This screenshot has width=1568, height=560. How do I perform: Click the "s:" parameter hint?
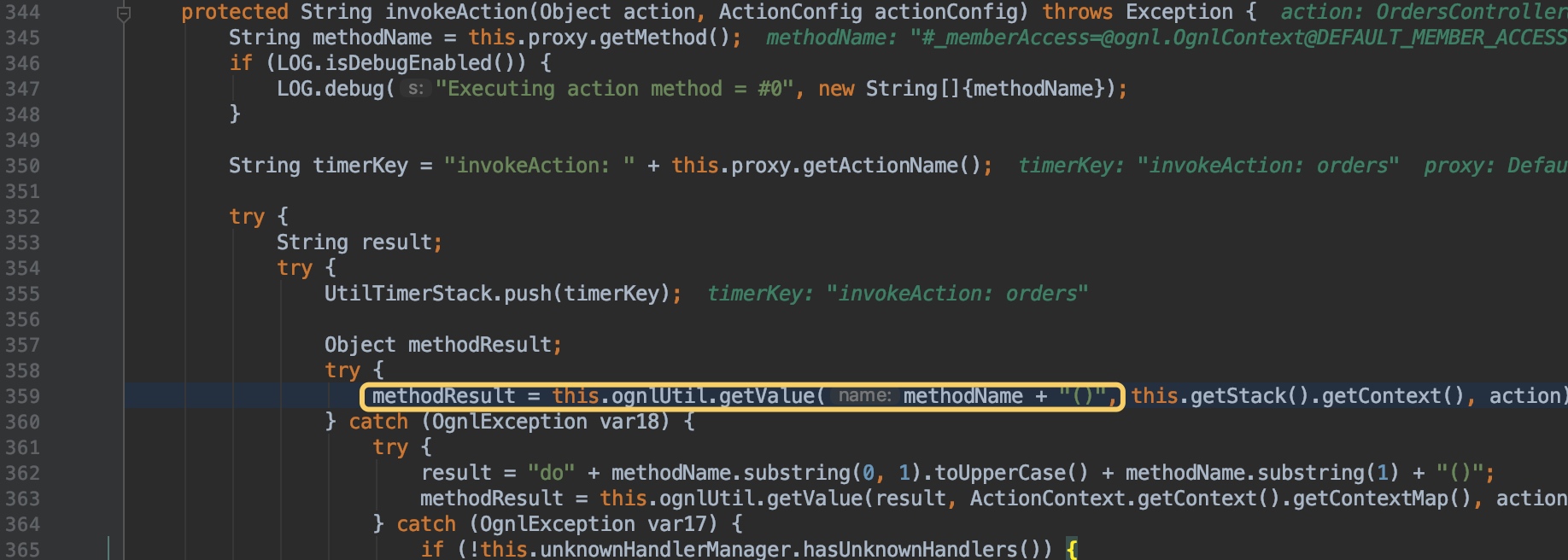(x=415, y=89)
